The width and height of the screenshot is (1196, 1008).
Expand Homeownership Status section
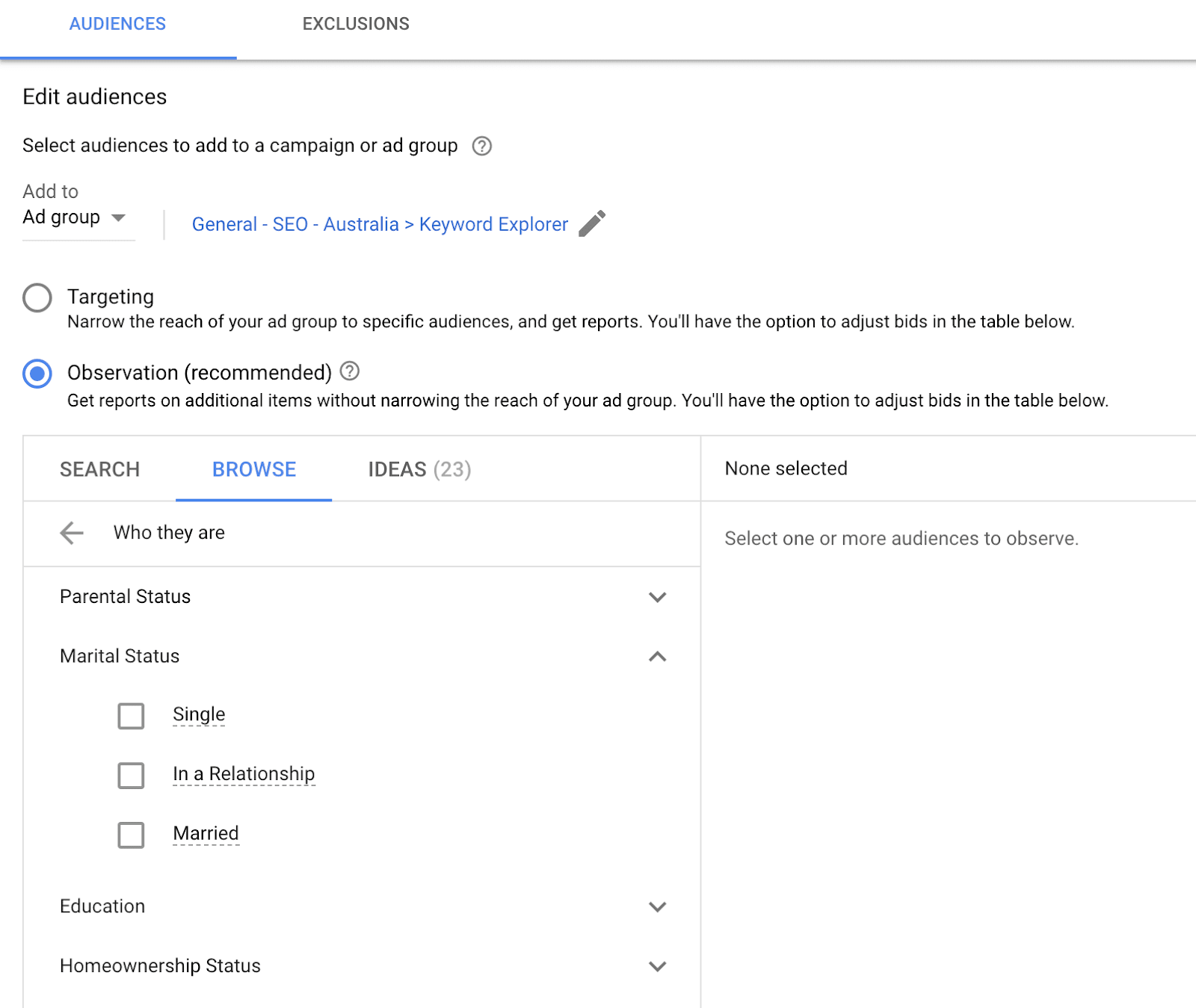[657, 966]
